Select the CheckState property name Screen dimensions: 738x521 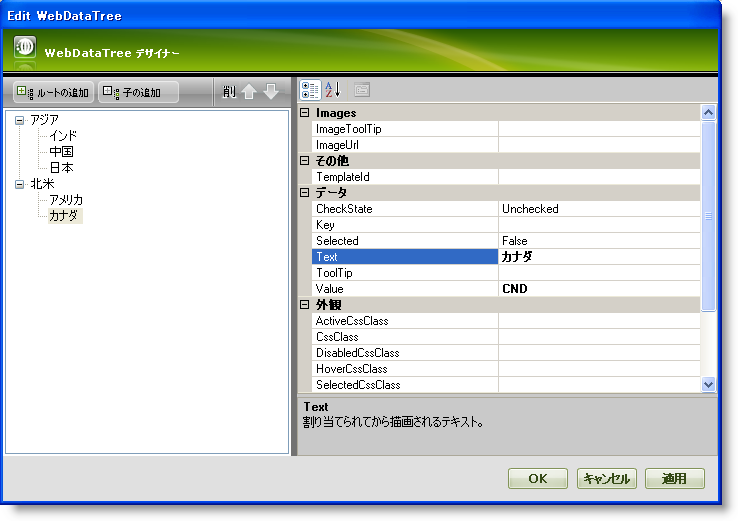coord(405,209)
